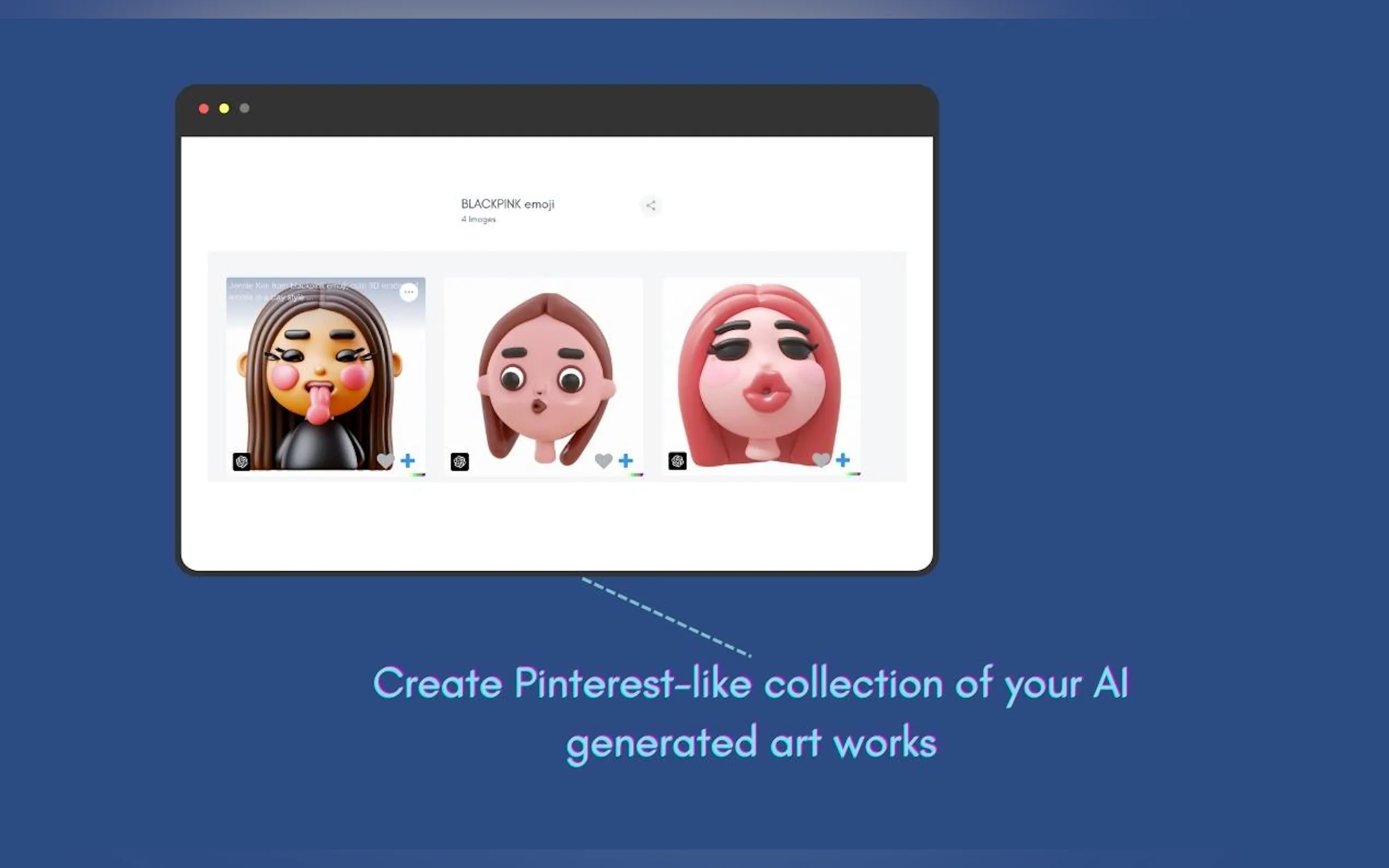Screen dimensions: 1389x868
Task: Click OpenAI logo badge on pink hair image
Action: tap(678, 461)
